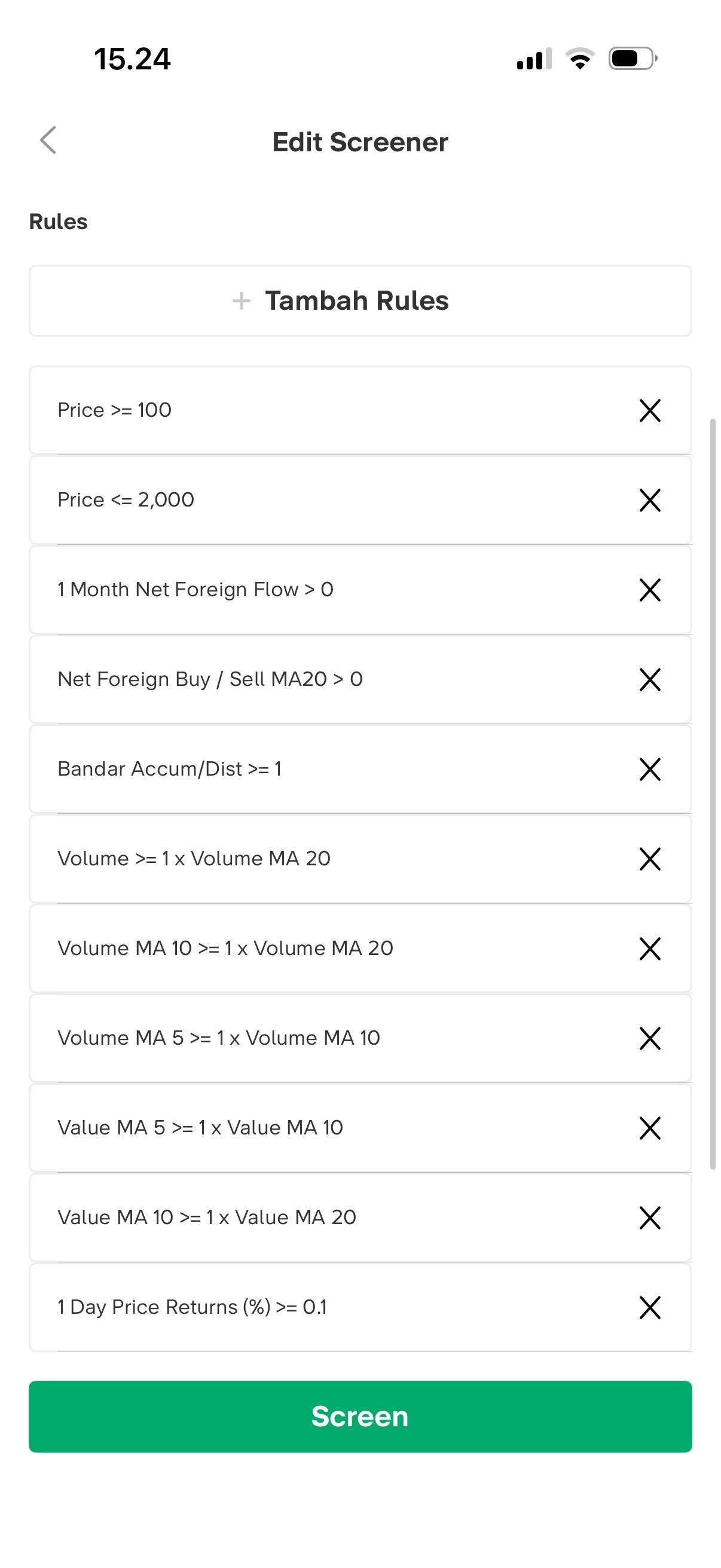Remove the Bandar Accum/Dist rule

pos(650,769)
